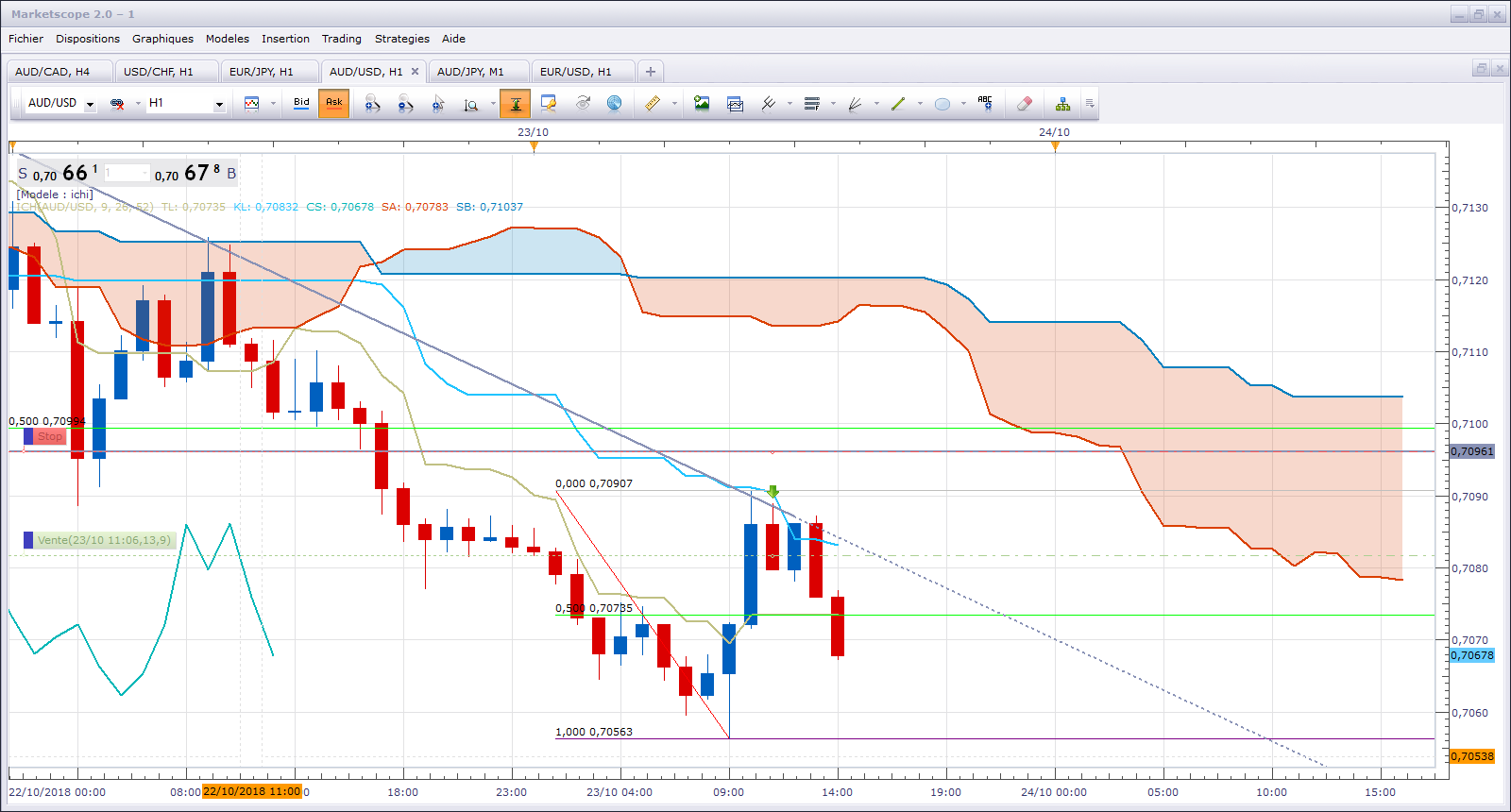Toggle the orange highlighted vertical autoscale icon

(516, 104)
